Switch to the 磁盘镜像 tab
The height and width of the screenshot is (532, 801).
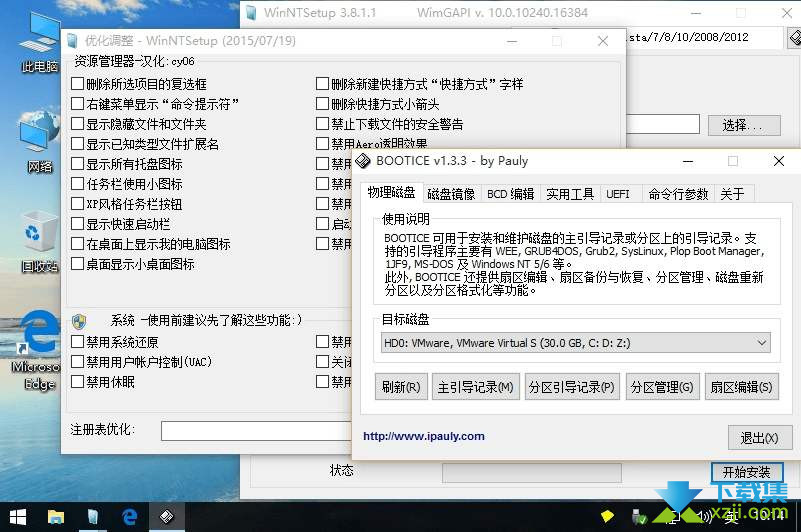[451, 194]
